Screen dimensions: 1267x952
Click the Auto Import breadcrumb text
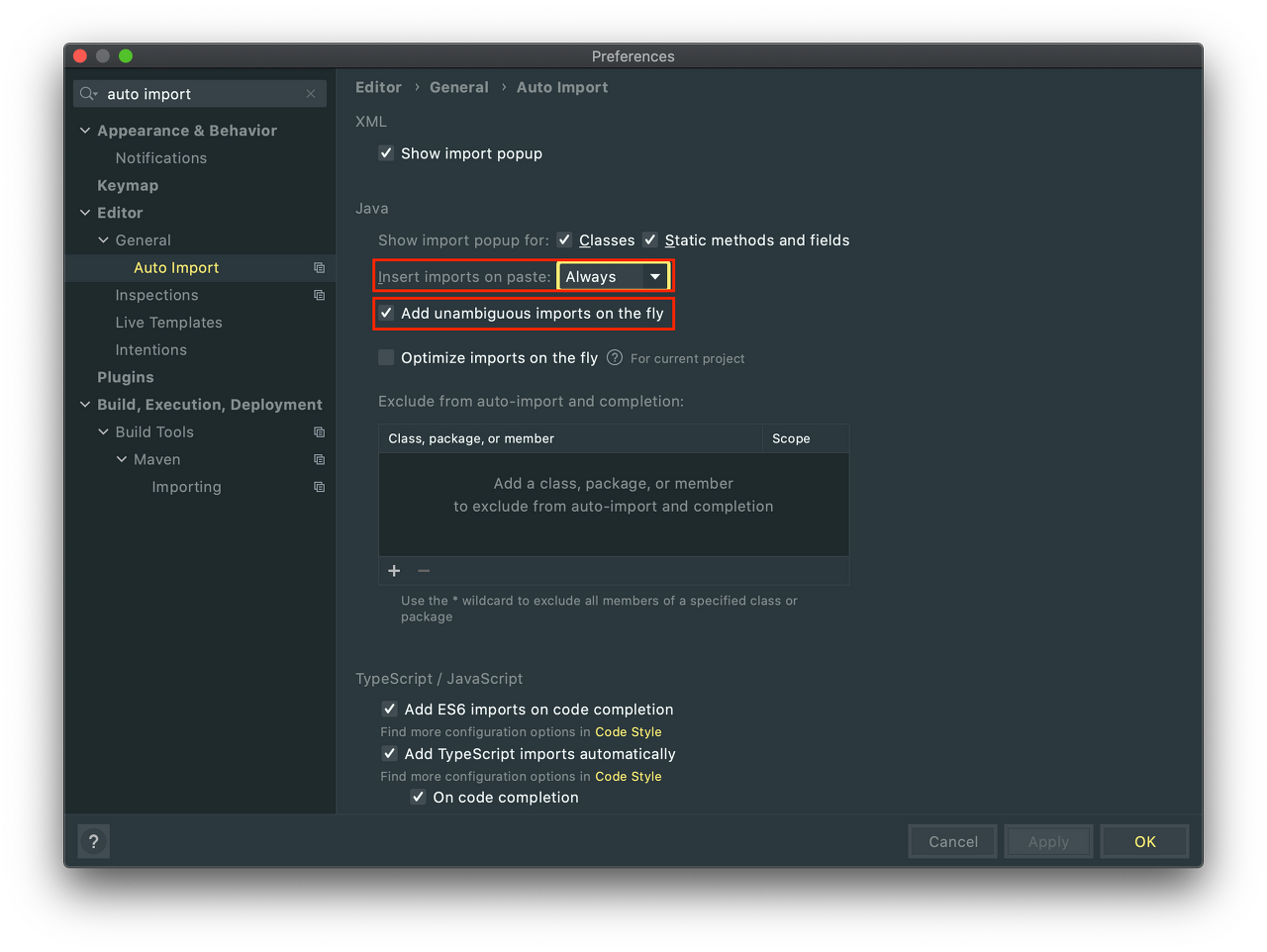pyautogui.click(x=562, y=87)
